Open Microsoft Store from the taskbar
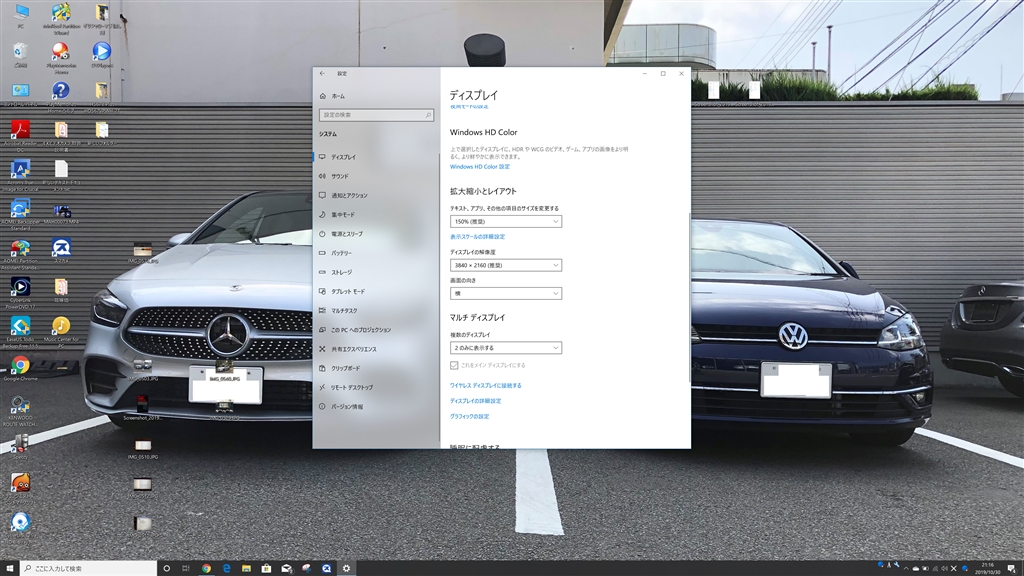This screenshot has width=1024, height=576. [x=266, y=569]
